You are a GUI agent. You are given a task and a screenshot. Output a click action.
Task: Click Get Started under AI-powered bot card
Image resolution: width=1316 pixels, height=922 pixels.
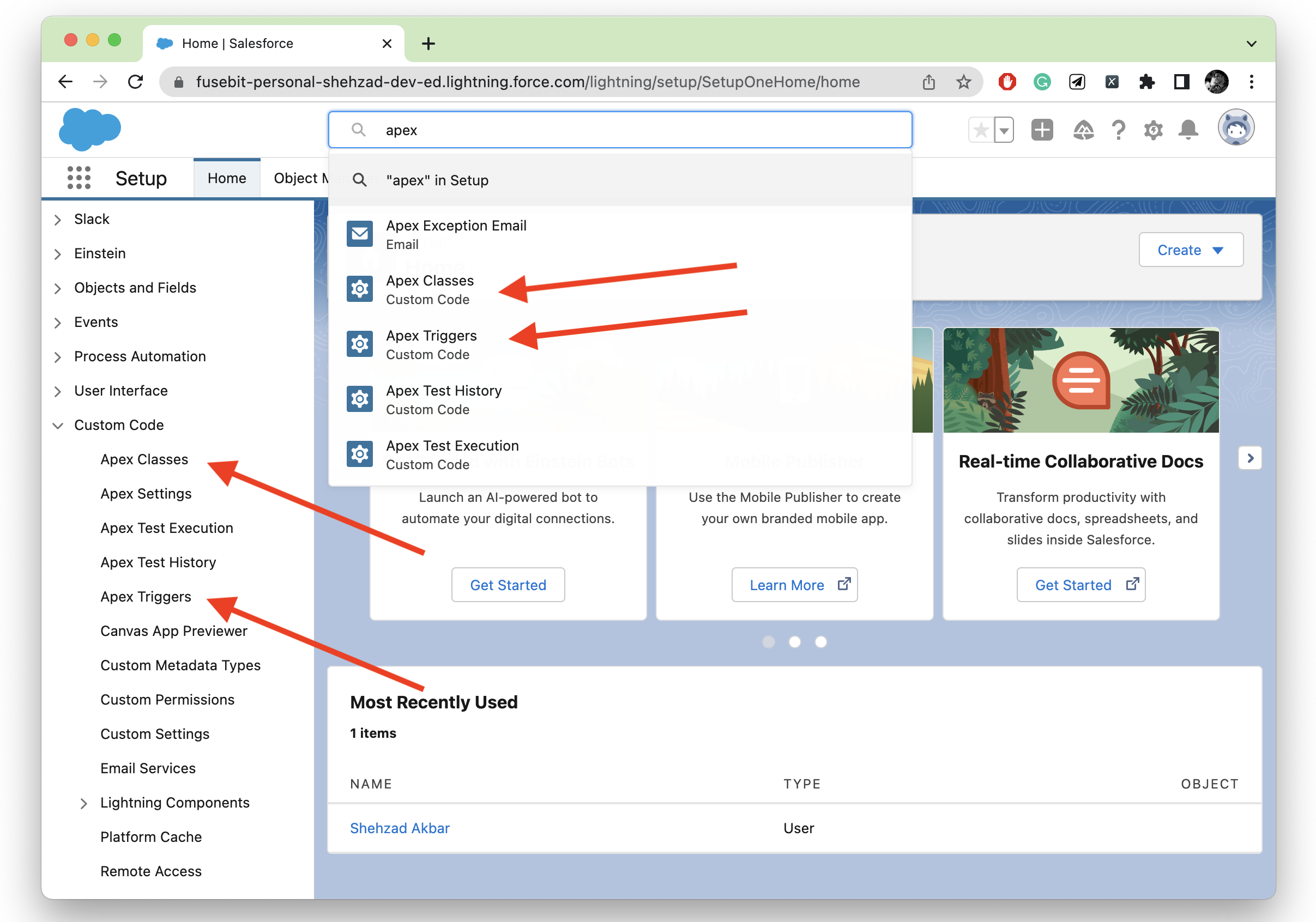pyautogui.click(x=508, y=585)
